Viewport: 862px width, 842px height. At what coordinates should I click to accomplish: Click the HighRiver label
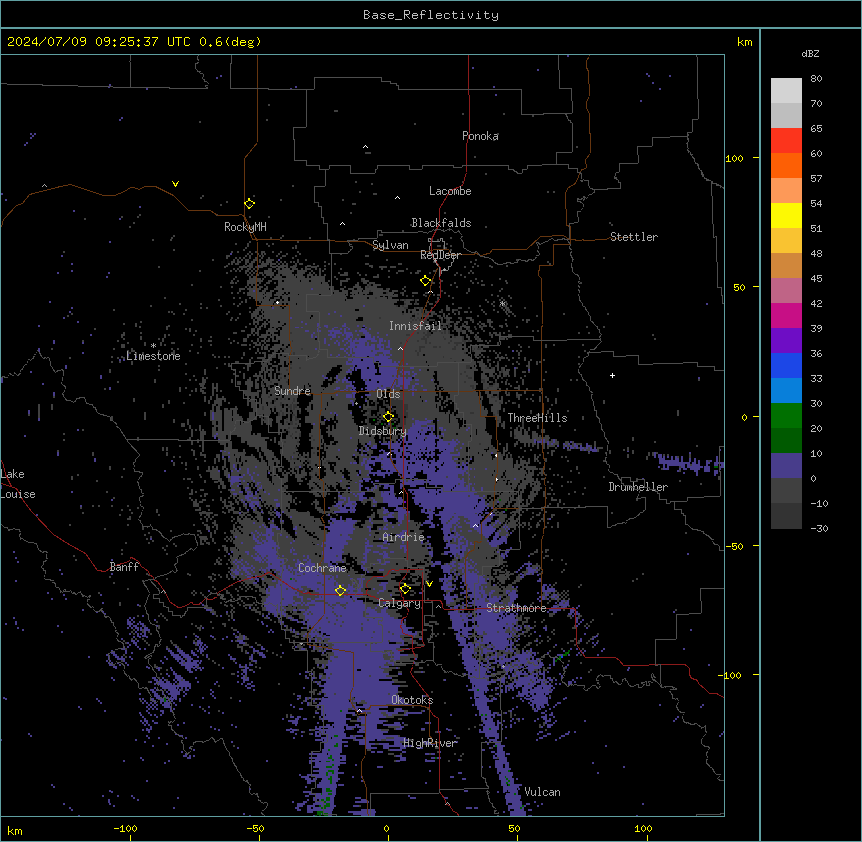coord(430,743)
